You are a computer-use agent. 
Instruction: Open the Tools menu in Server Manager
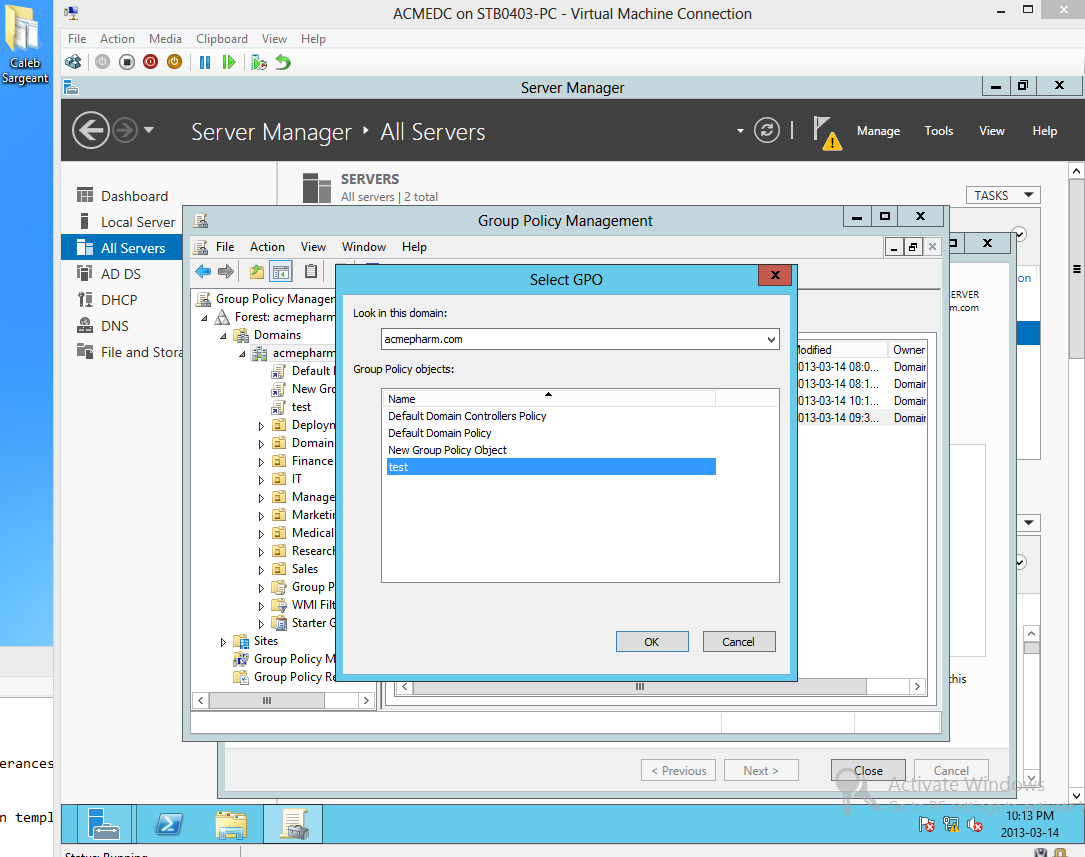(x=938, y=131)
